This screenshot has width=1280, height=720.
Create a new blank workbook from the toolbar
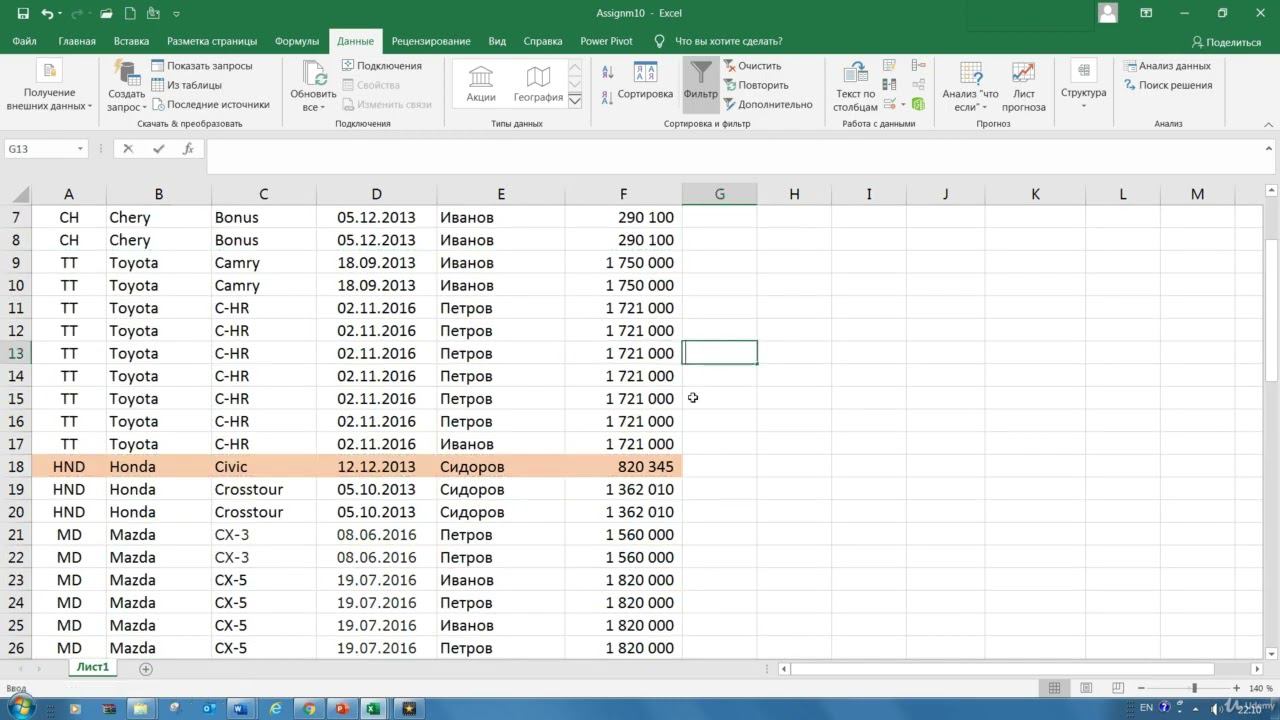point(130,14)
